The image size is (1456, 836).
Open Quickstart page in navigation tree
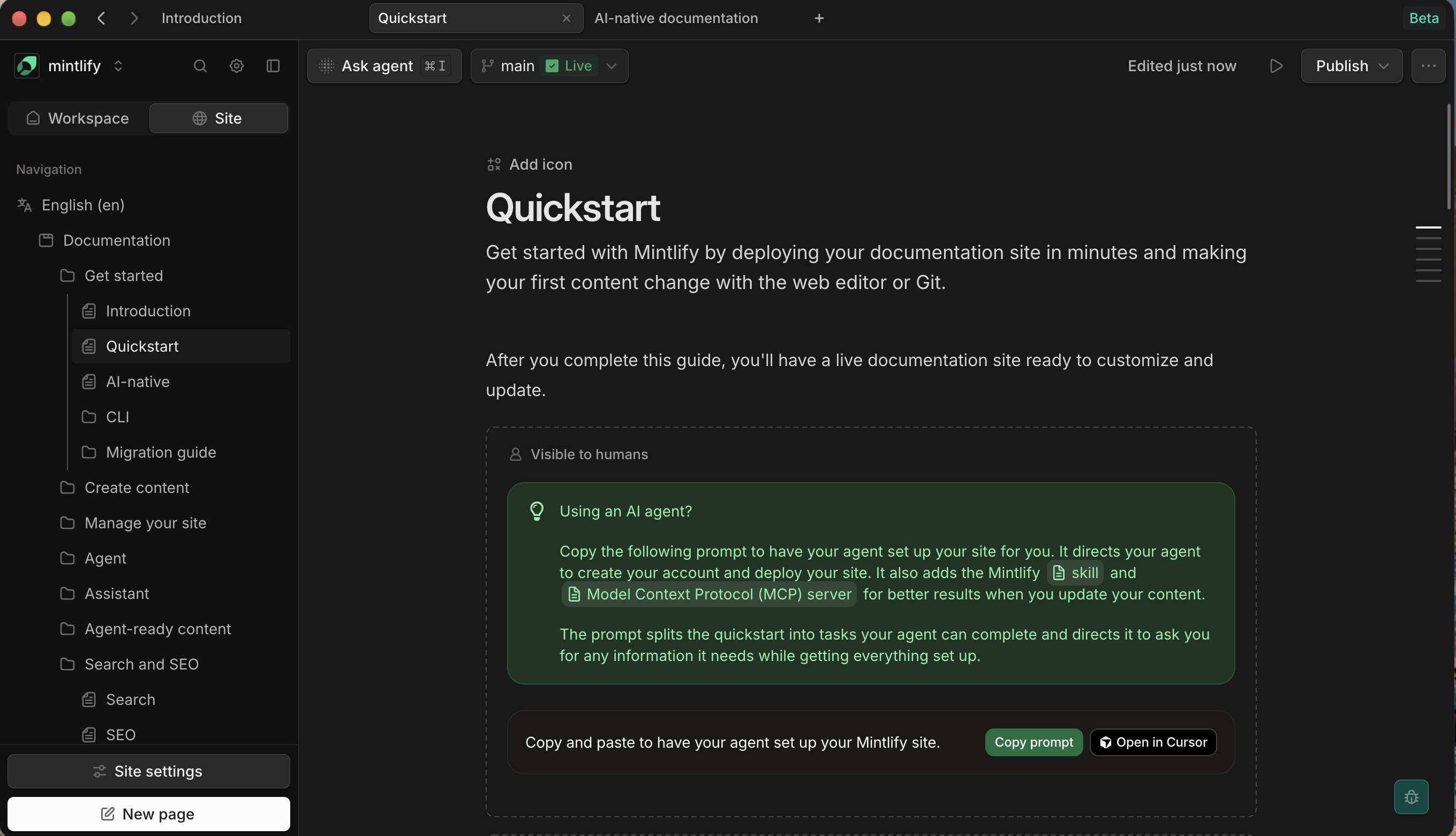181,346
